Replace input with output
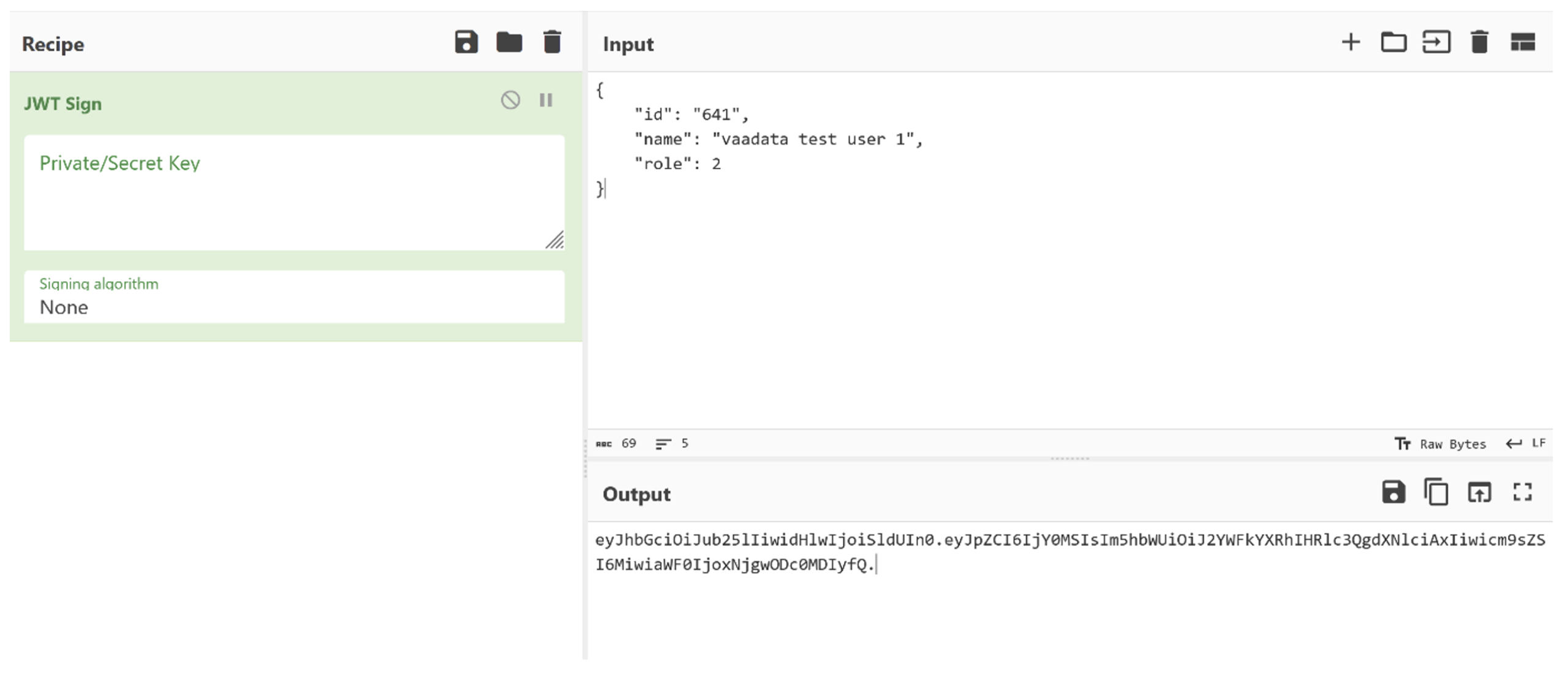Viewport: 1568px width, 696px height. point(1479,492)
